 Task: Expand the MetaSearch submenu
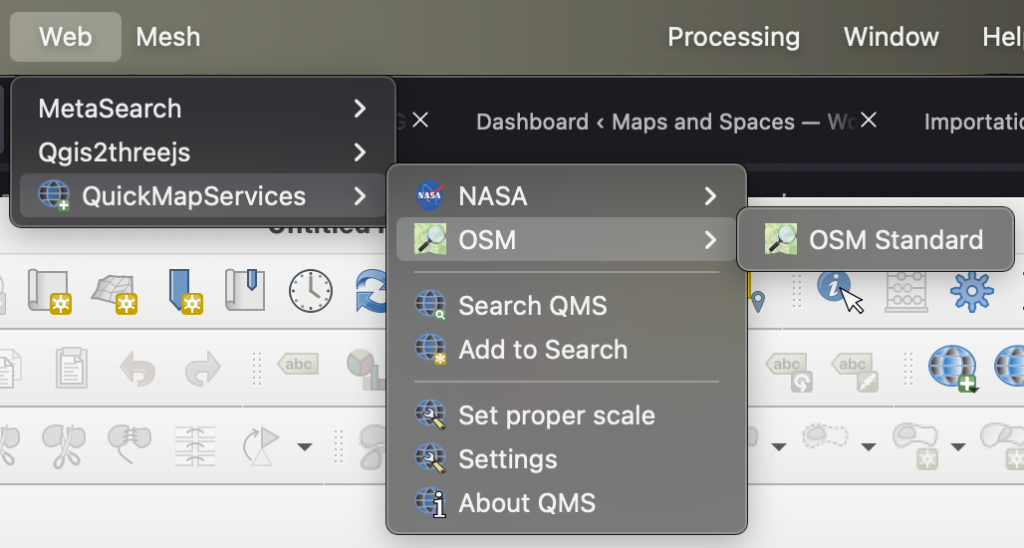tap(202, 108)
